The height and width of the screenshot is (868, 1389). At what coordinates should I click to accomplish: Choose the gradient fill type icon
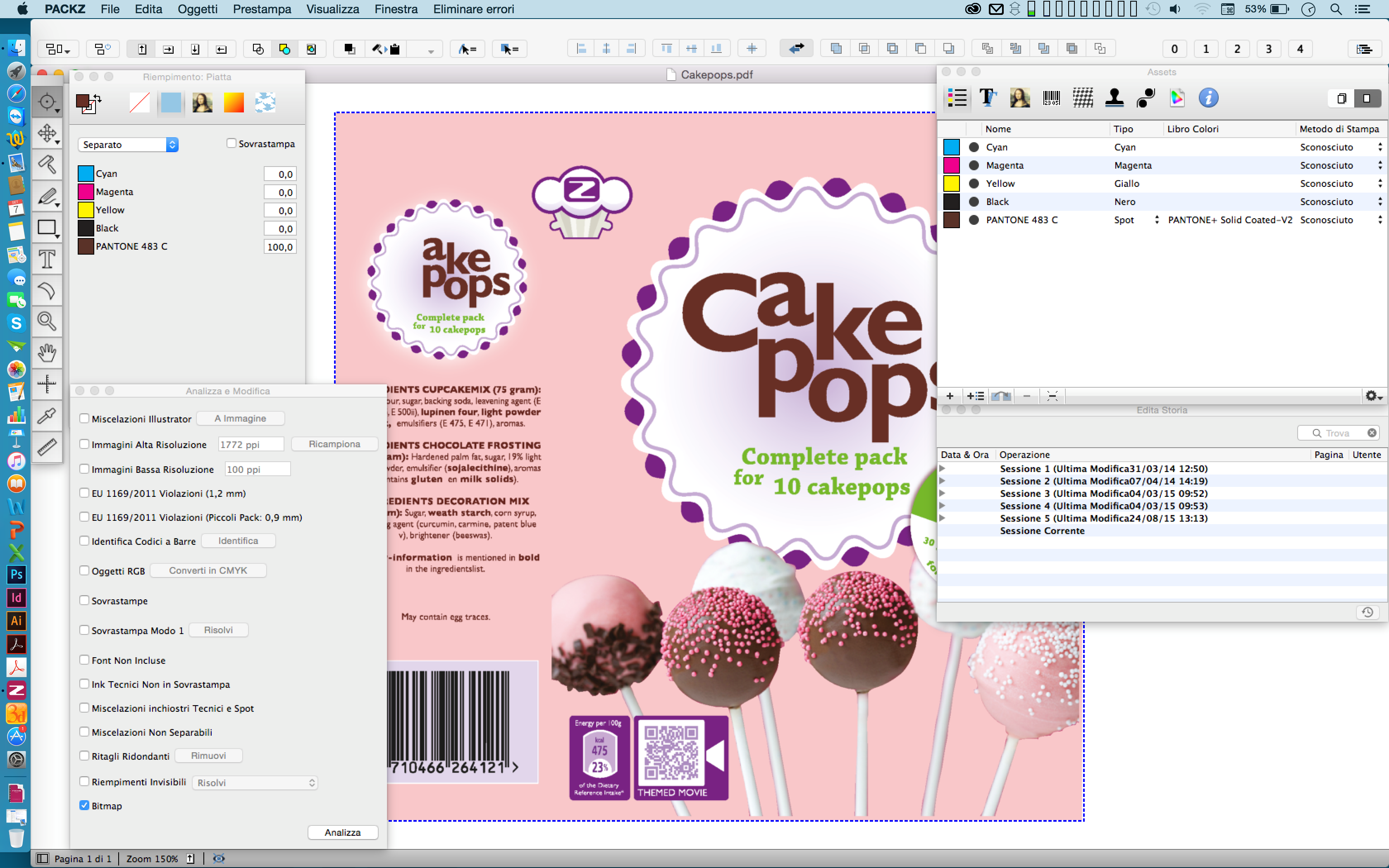pos(234,103)
